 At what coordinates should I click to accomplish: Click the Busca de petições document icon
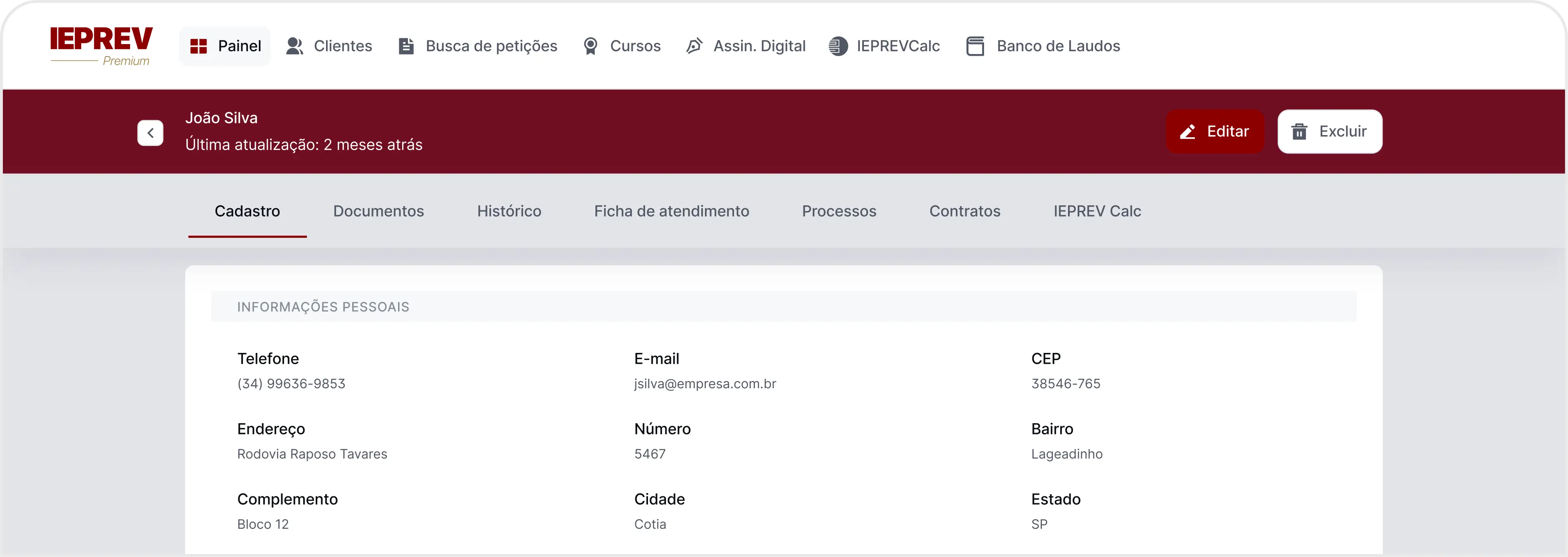click(x=406, y=46)
